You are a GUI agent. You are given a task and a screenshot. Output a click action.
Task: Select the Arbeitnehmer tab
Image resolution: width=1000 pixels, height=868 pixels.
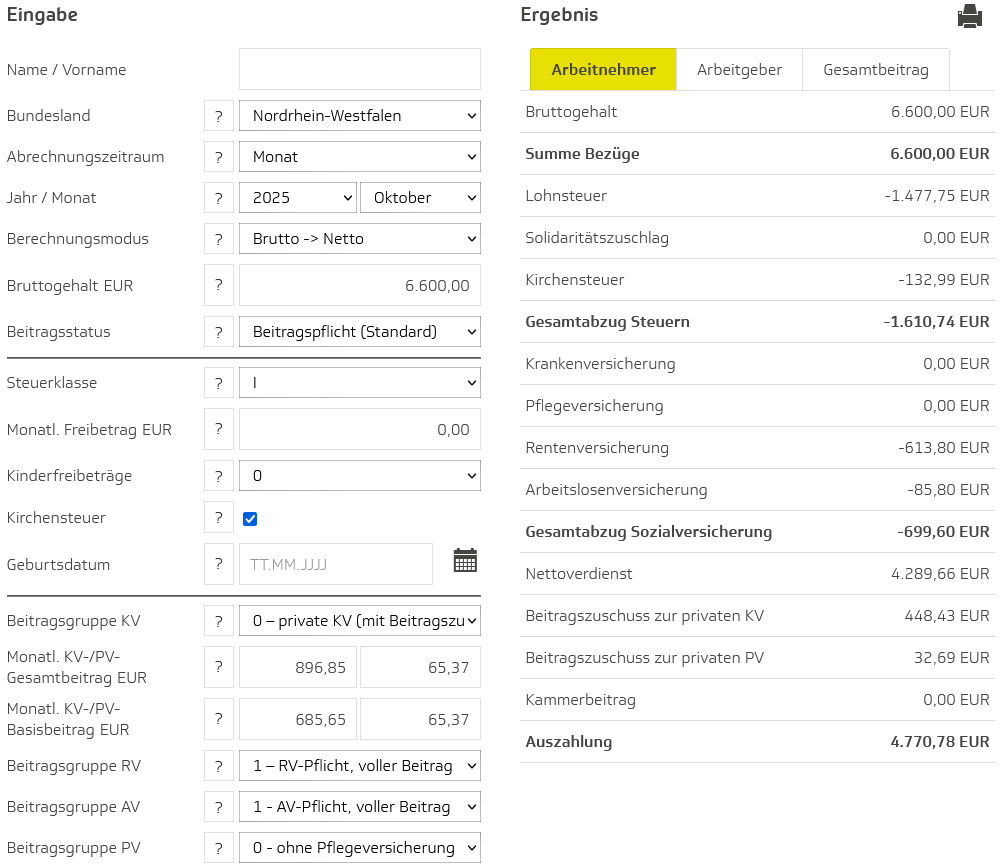tap(603, 70)
